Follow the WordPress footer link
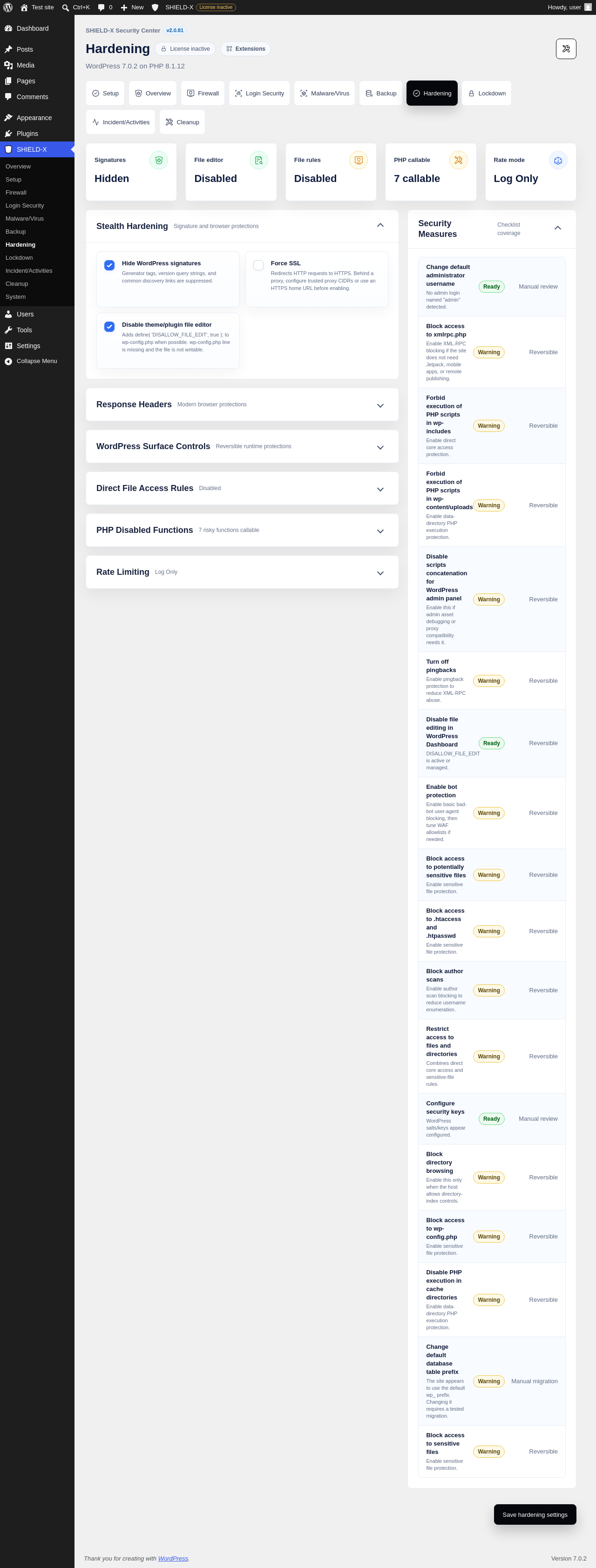The width and height of the screenshot is (596, 1568). click(173, 1558)
